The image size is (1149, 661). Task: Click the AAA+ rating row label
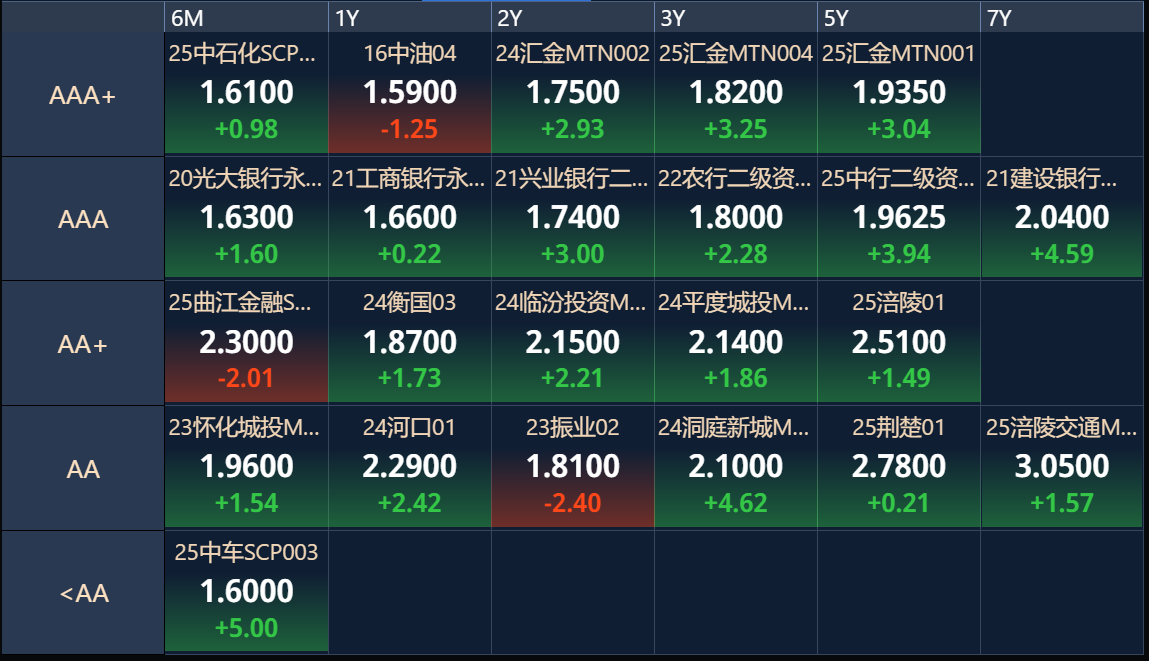(83, 95)
